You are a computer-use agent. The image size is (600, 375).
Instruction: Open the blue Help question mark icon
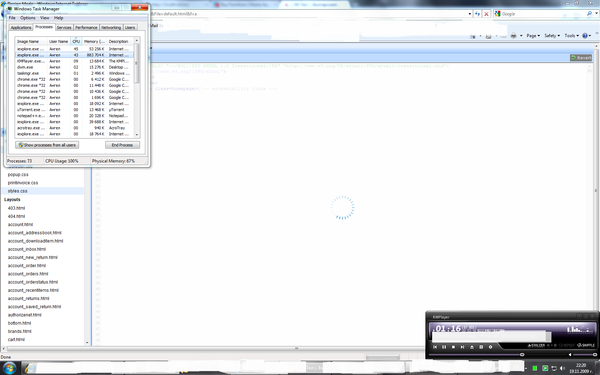[x=585, y=36]
